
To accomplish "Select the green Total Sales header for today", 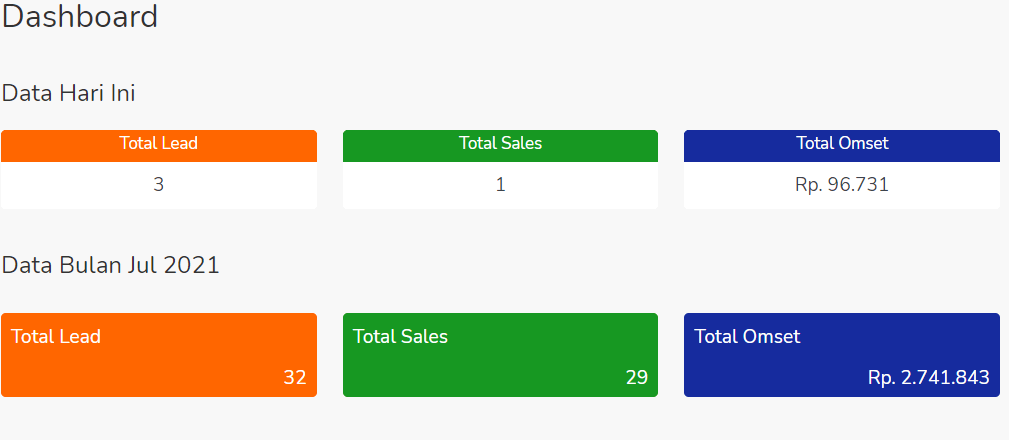I will (x=500, y=144).
